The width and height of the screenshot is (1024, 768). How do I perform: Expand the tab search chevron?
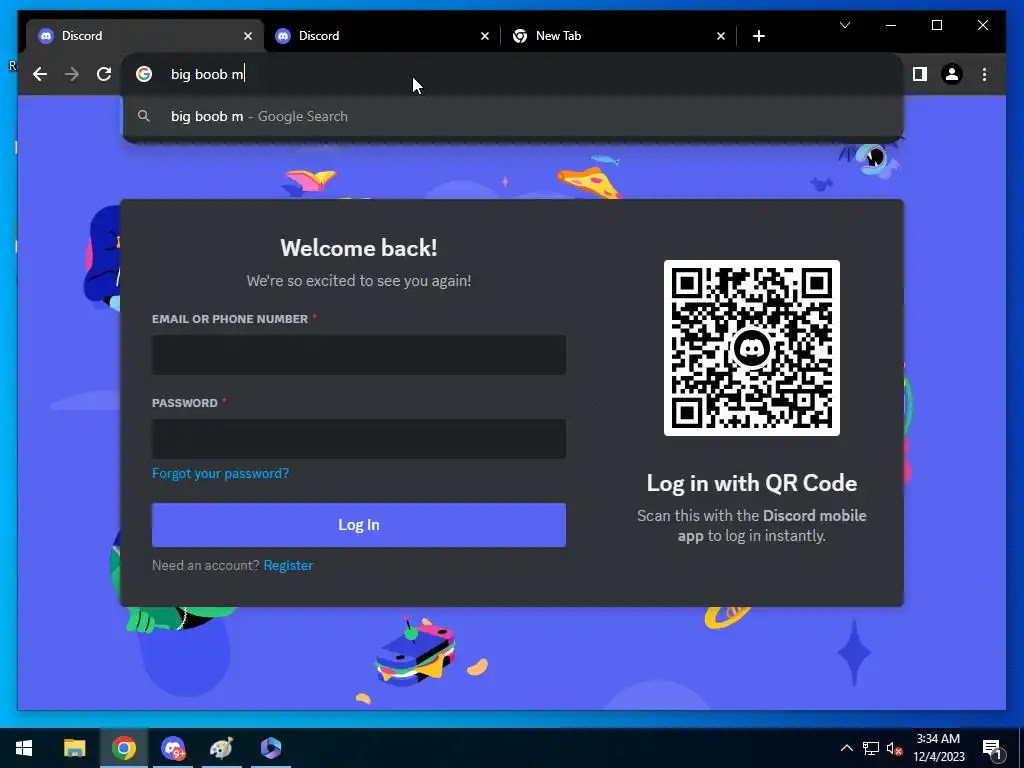tap(844, 25)
